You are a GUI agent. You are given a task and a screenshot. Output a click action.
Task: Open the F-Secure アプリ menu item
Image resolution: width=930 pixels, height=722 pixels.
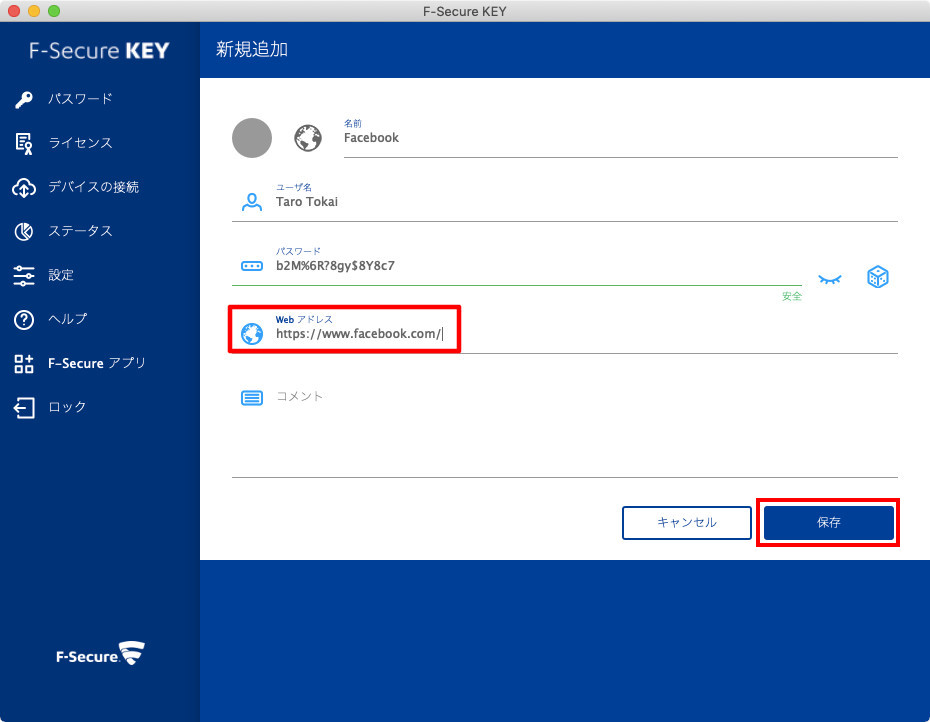coord(96,363)
